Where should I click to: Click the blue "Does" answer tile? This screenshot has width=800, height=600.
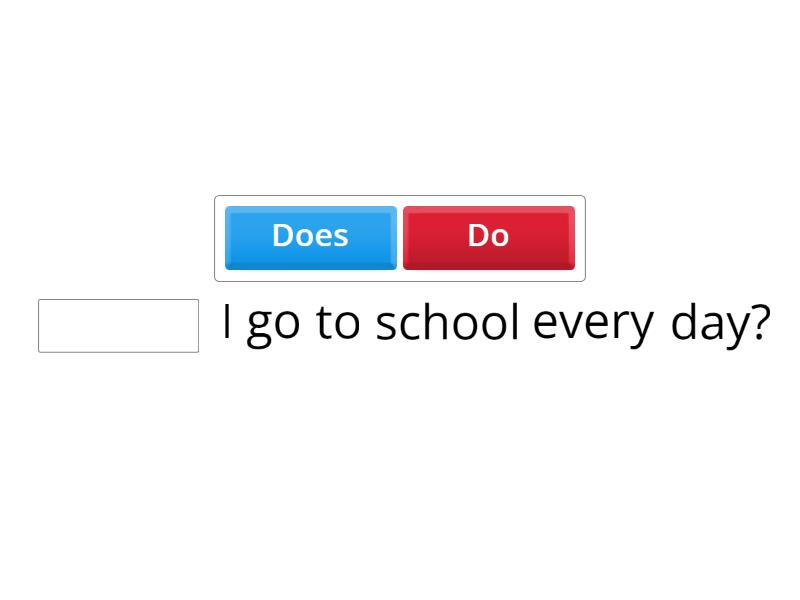click(310, 237)
